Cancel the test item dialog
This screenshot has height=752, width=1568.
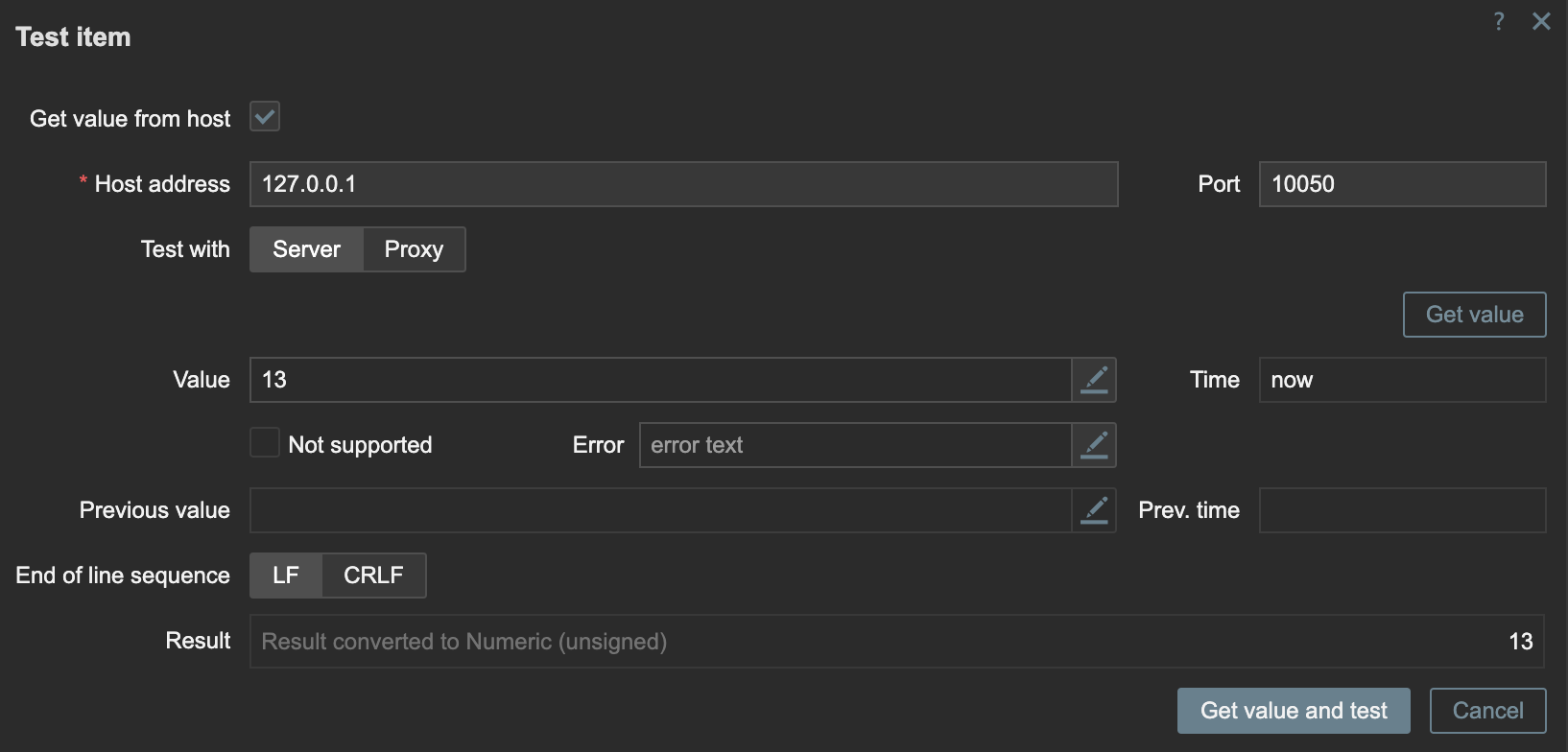pos(1487,711)
